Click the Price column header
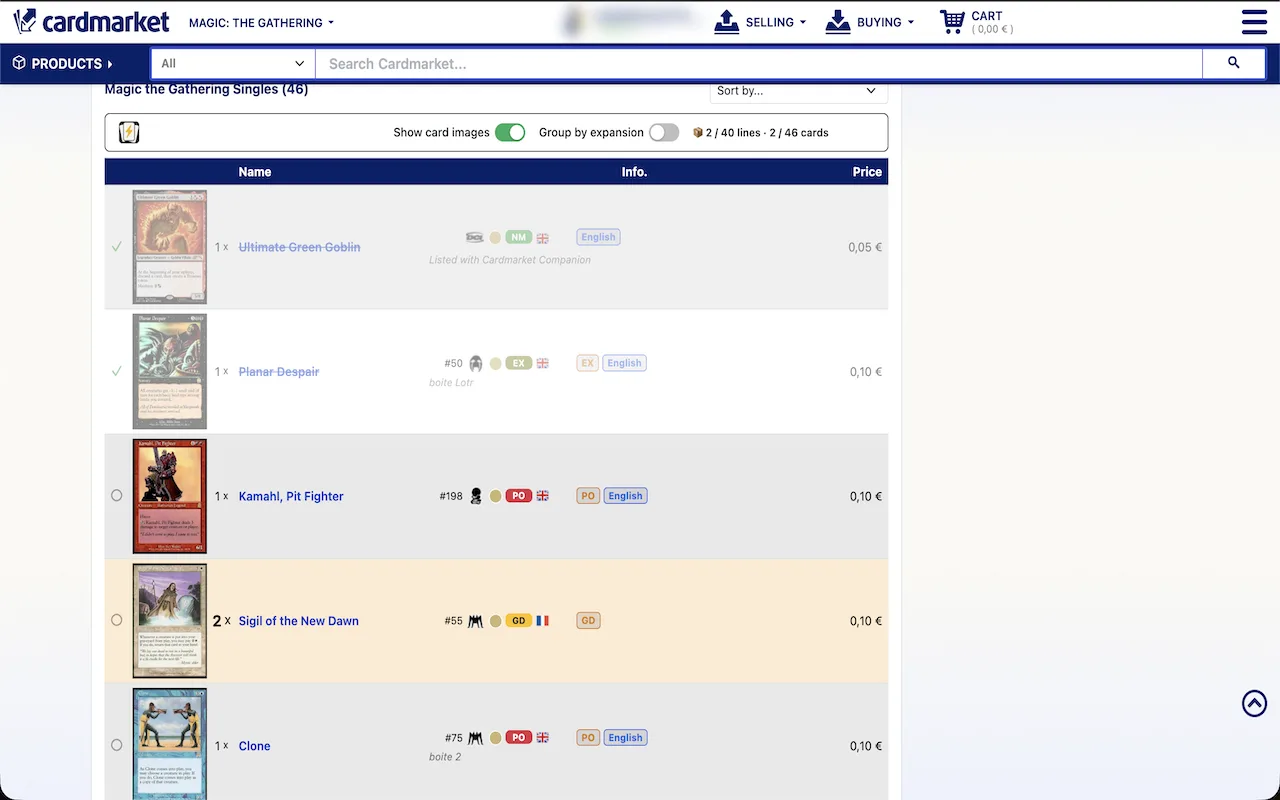Screen dimensions: 1280x800 coord(867,172)
